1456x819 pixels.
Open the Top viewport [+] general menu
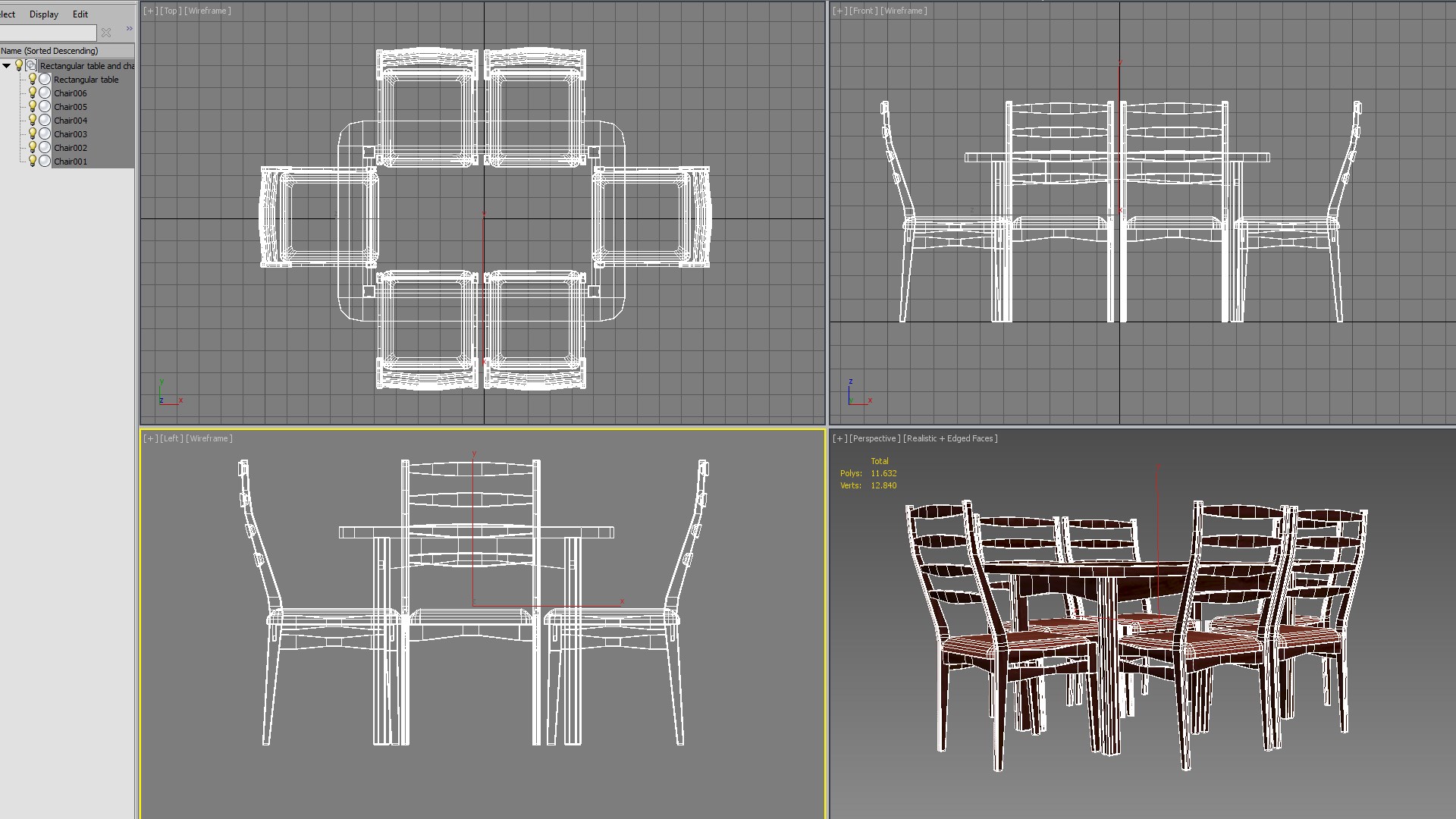(150, 11)
